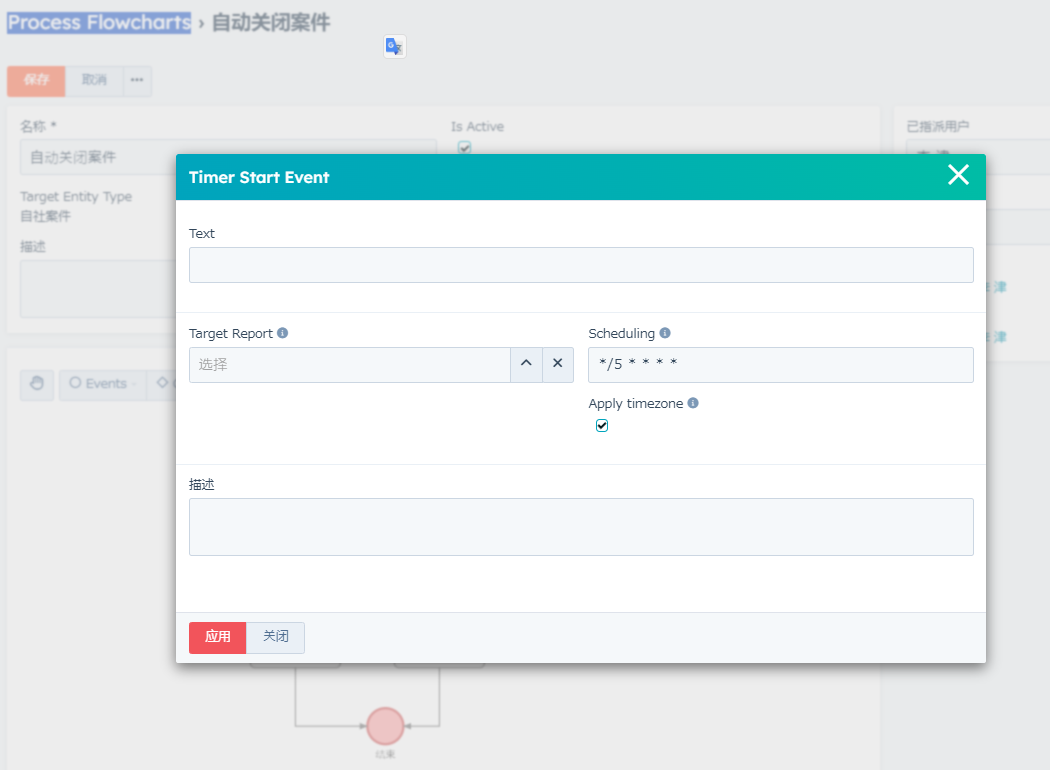Open the Target Report selection list

(526, 365)
